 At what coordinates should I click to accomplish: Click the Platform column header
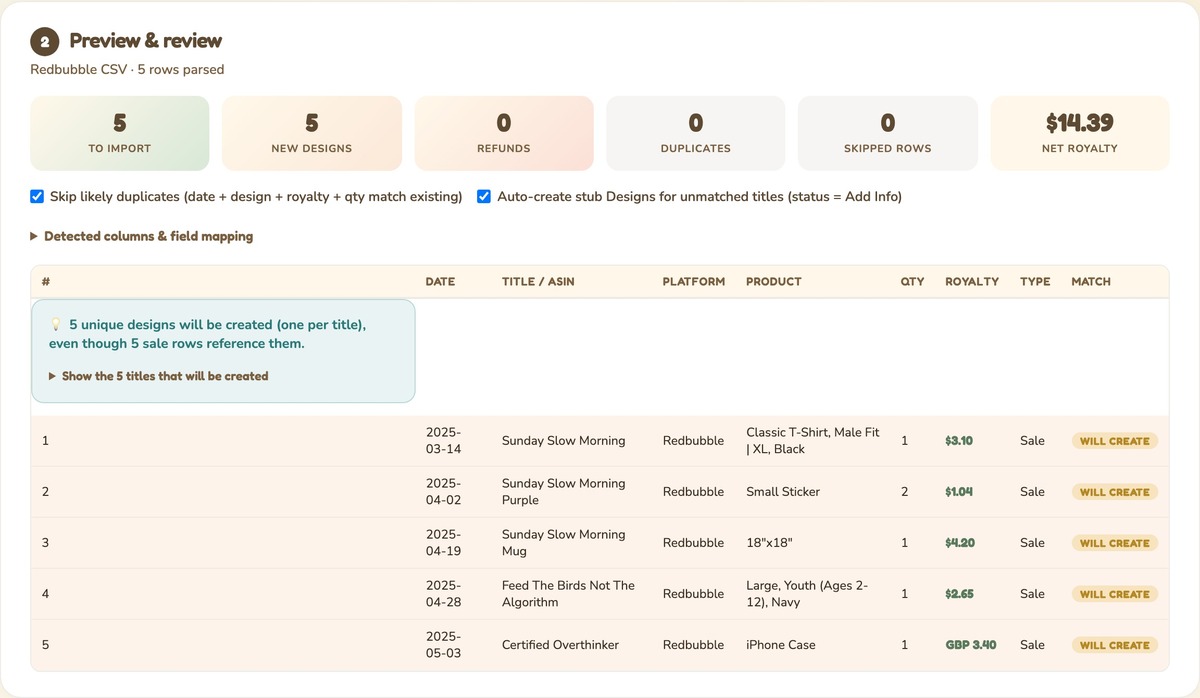[694, 282]
